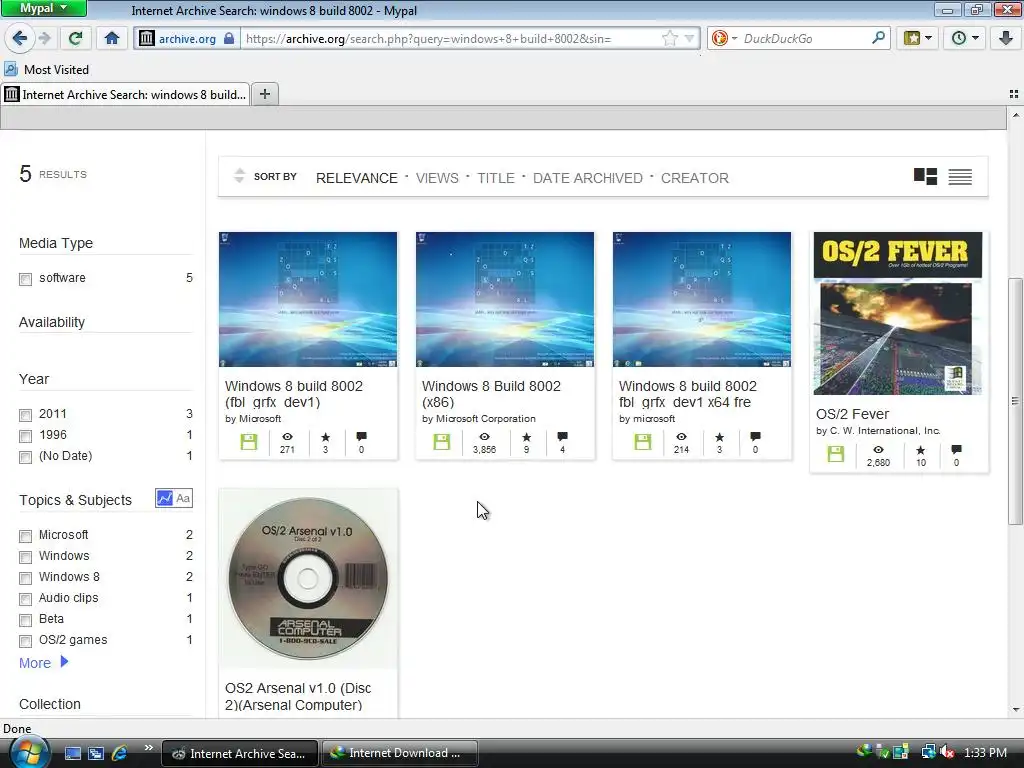Open the Downloads arrow button
The width and height of the screenshot is (1024, 768).
[x=1006, y=39]
